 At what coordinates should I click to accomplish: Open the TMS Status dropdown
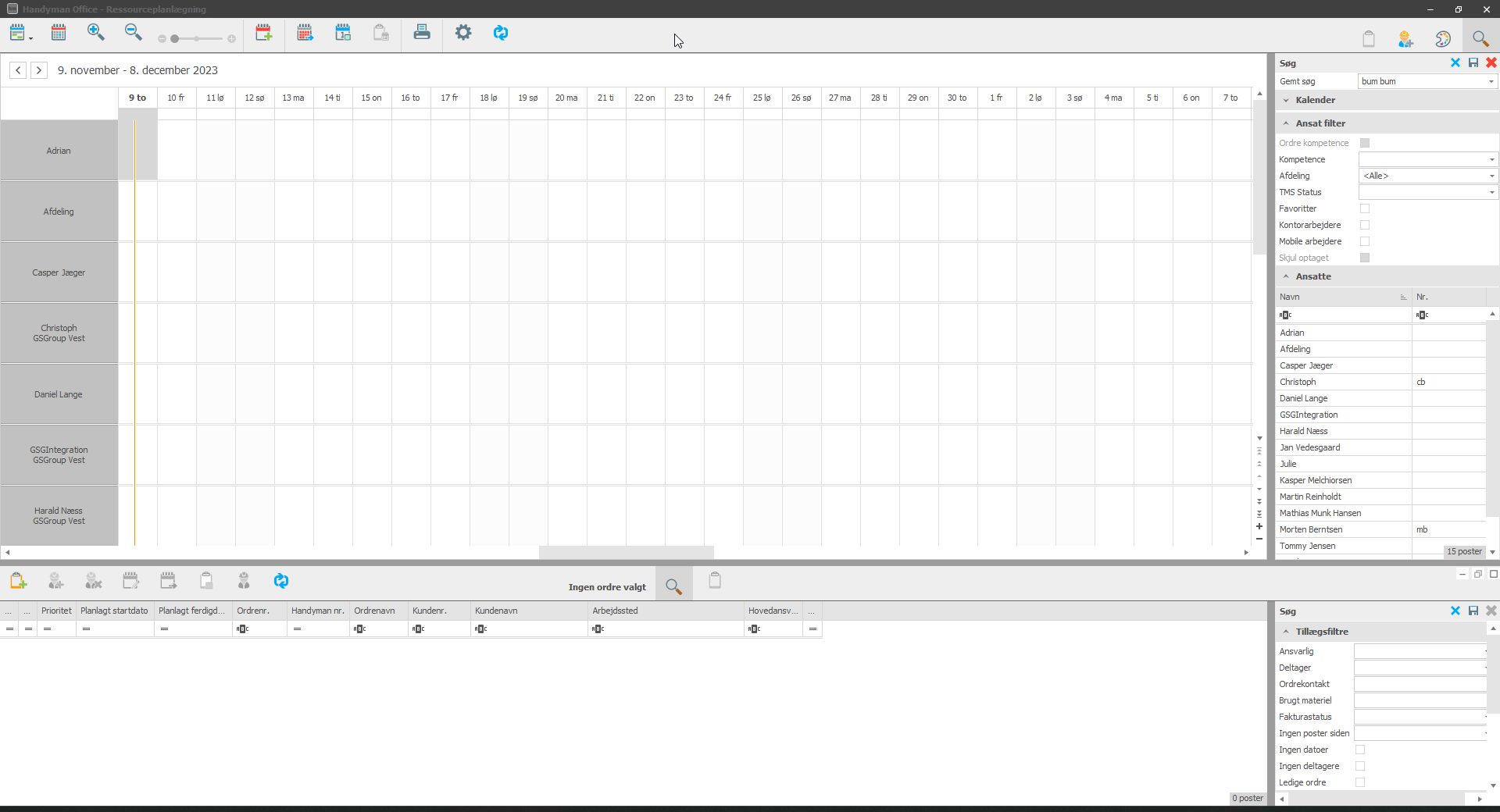point(1491,192)
